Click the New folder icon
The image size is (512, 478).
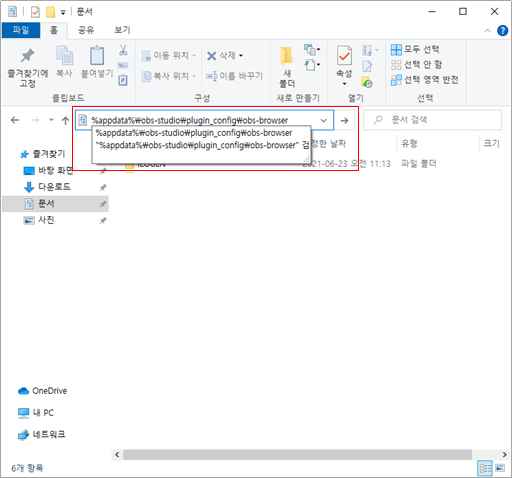(287, 56)
